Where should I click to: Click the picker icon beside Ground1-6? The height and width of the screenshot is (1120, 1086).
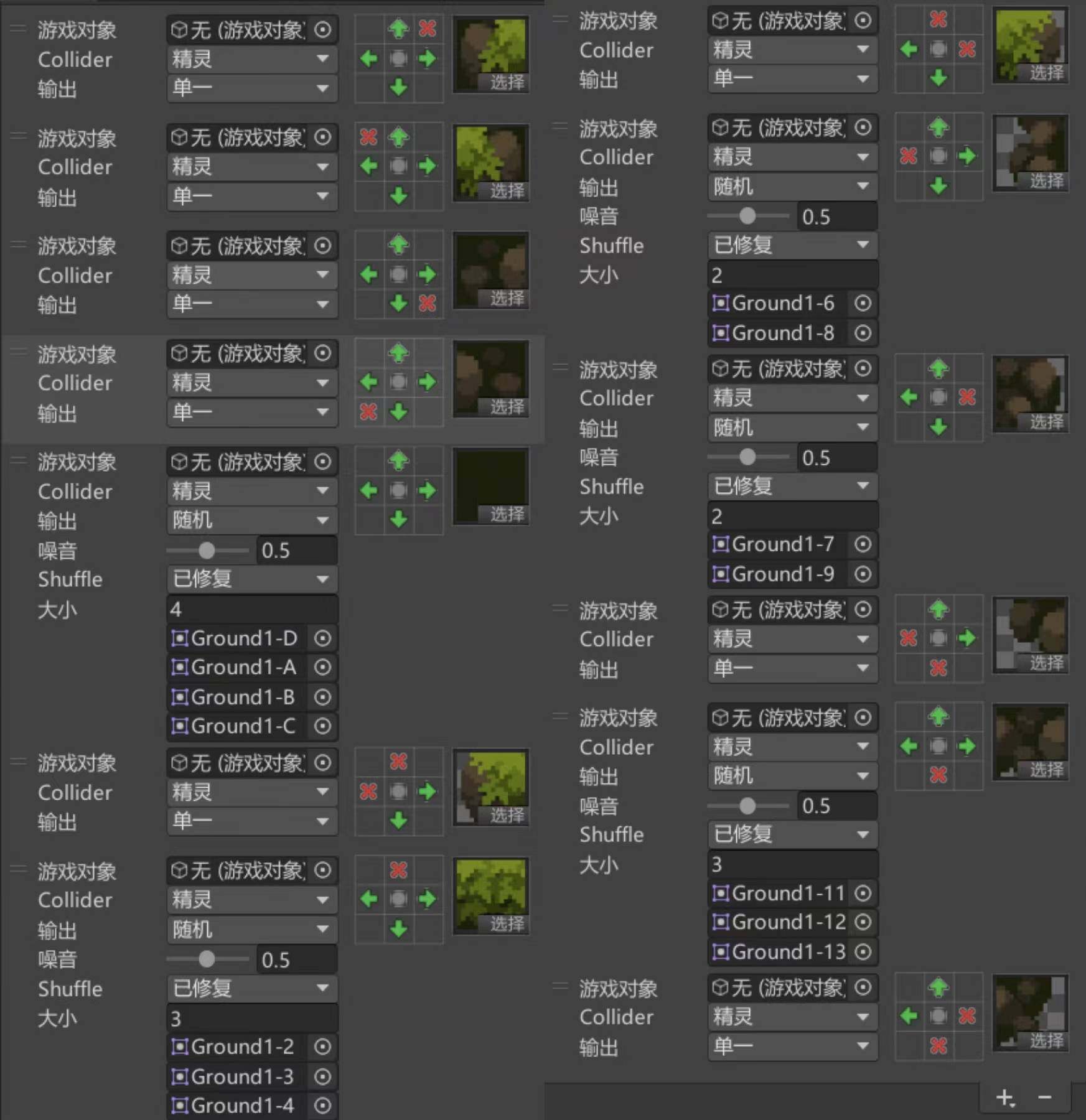coord(863,303)
